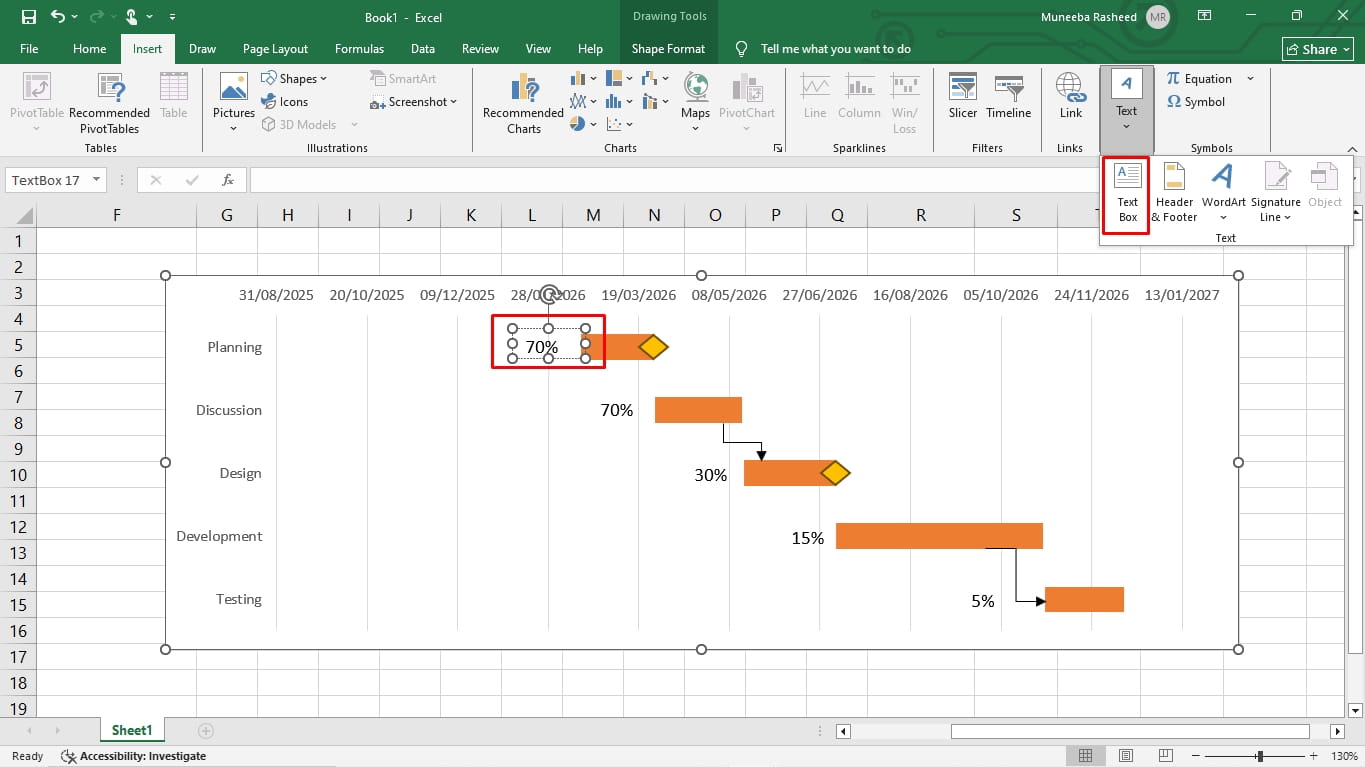The width and height of the screenshot is (1365, 767).
Task: Click the SmartArt option
Action: pyautogui.click(x=403, y=78)
